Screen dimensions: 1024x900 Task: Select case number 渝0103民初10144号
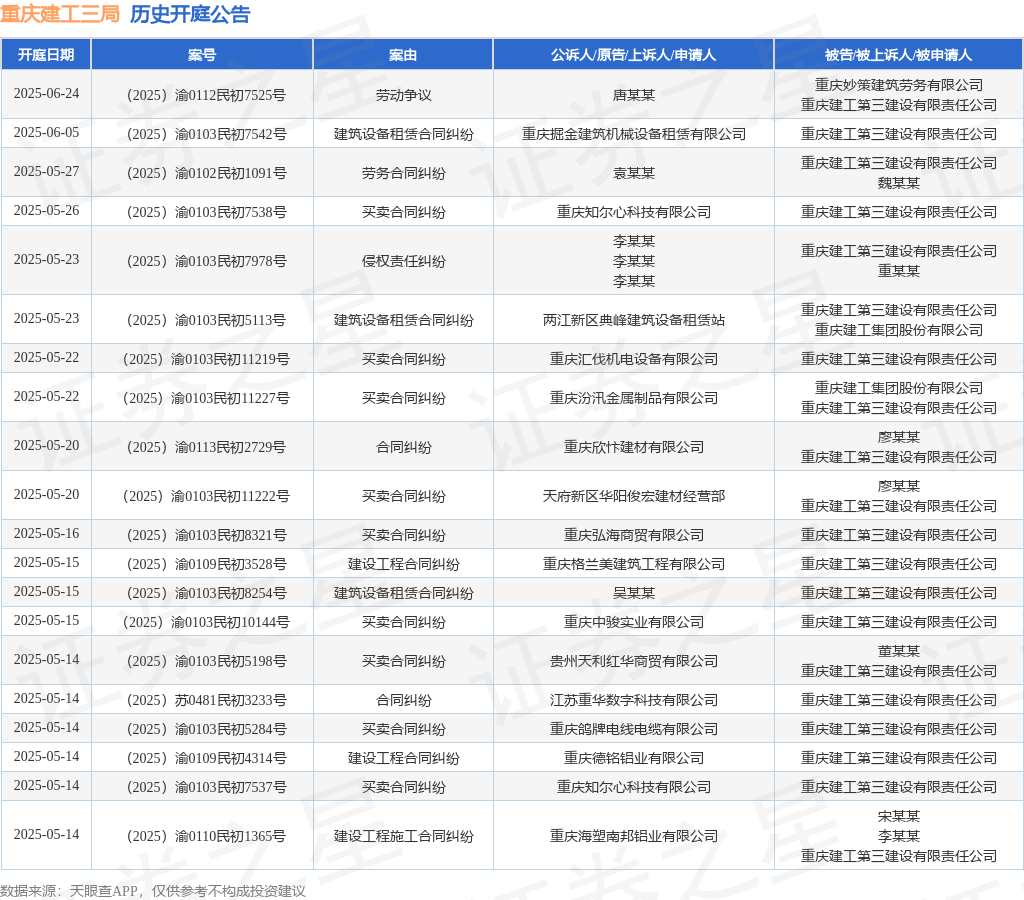[x=206, y=622]
